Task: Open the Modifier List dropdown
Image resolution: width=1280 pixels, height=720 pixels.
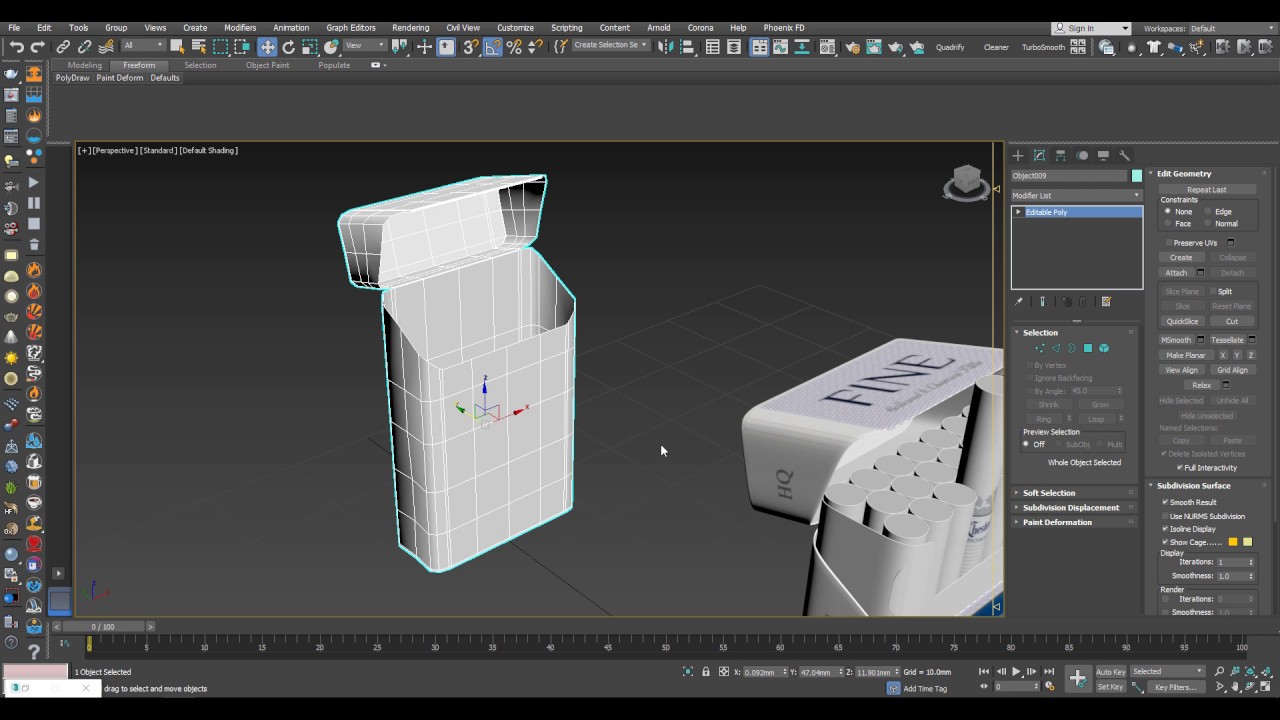Action: 1076,196
